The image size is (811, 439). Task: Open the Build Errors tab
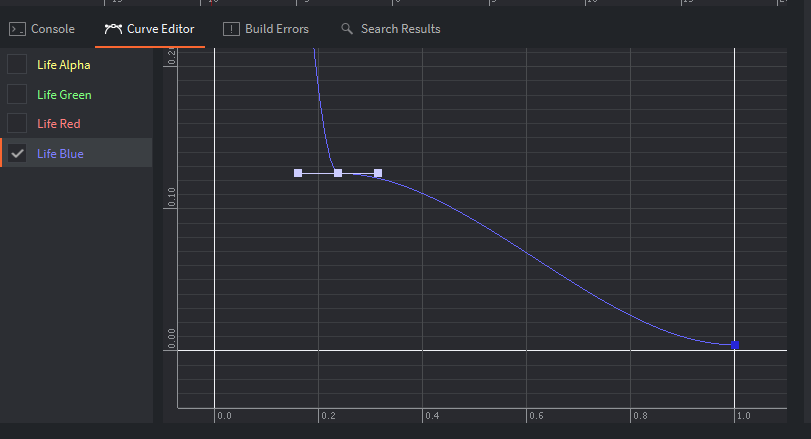pyautogui.click(x=266, y=29)
